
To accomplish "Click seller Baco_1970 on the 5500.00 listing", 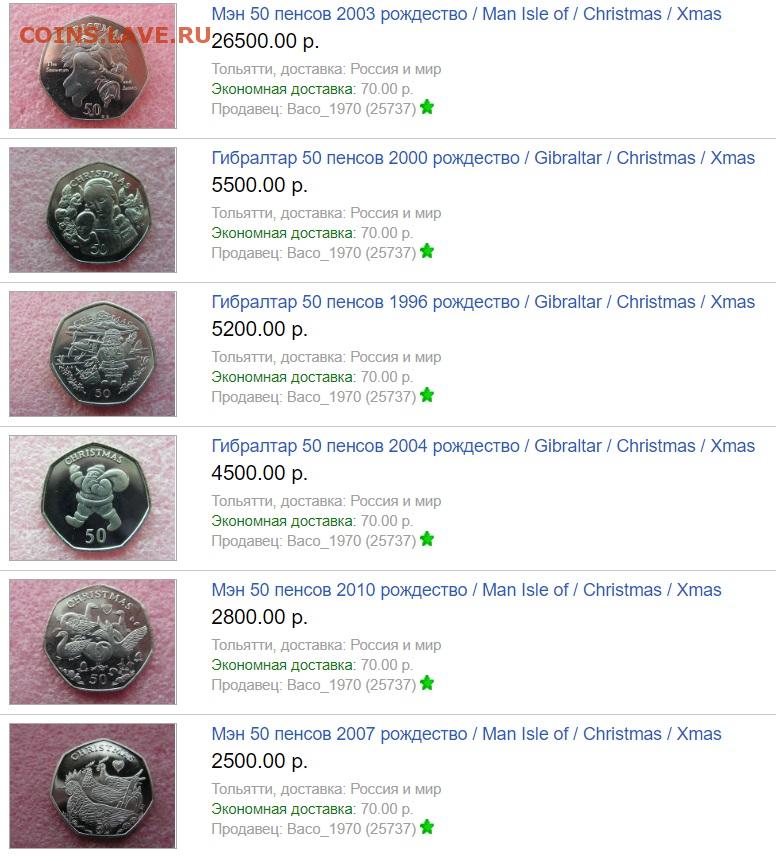I will pyautogui.click(x=351, y=253).
